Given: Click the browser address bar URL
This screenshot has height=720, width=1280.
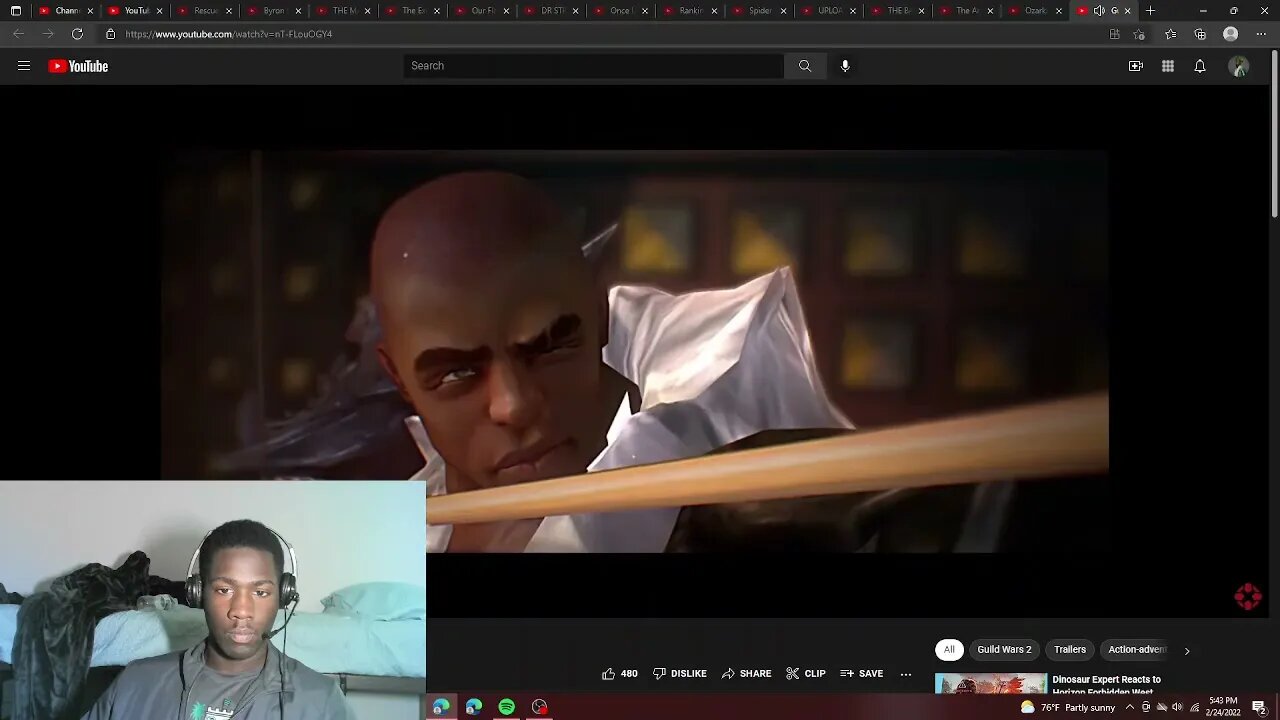Looking at the screenshot, I should [229, 34].
